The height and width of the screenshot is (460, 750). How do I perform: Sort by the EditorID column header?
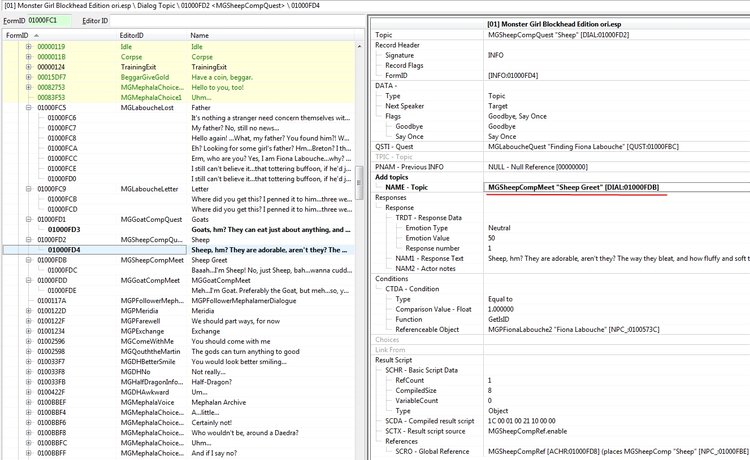(x=152, y=35)
